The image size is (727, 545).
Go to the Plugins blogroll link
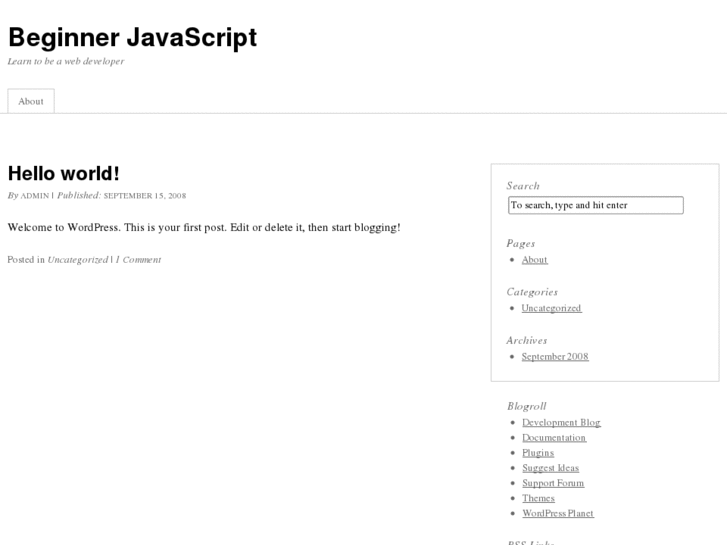pyautogui.click(x=537, y=453)
